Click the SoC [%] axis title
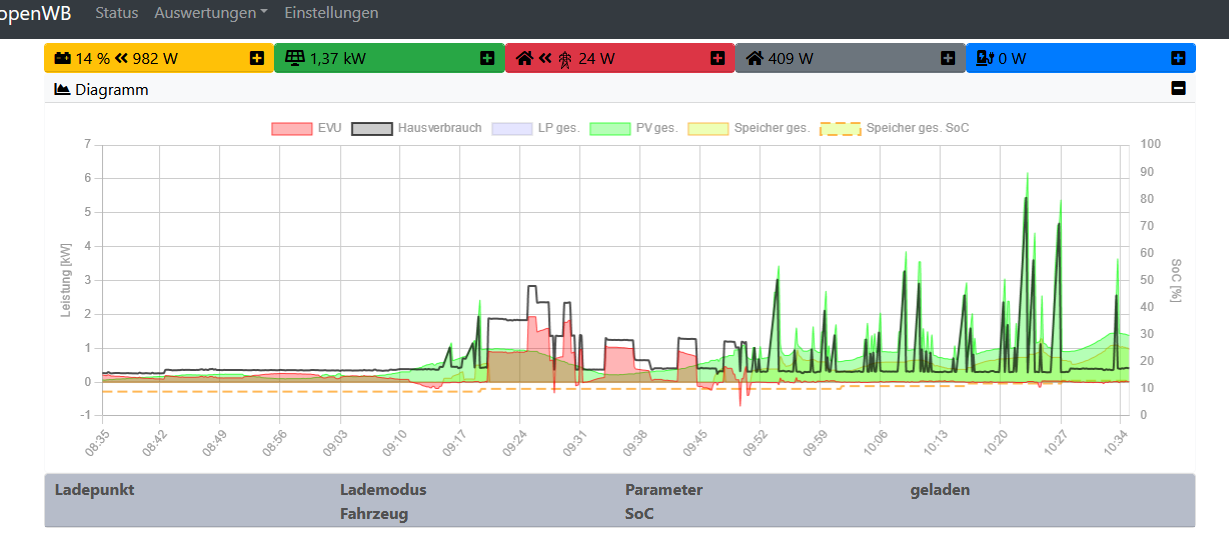 pyautogui.click(x=1176, y=280)
